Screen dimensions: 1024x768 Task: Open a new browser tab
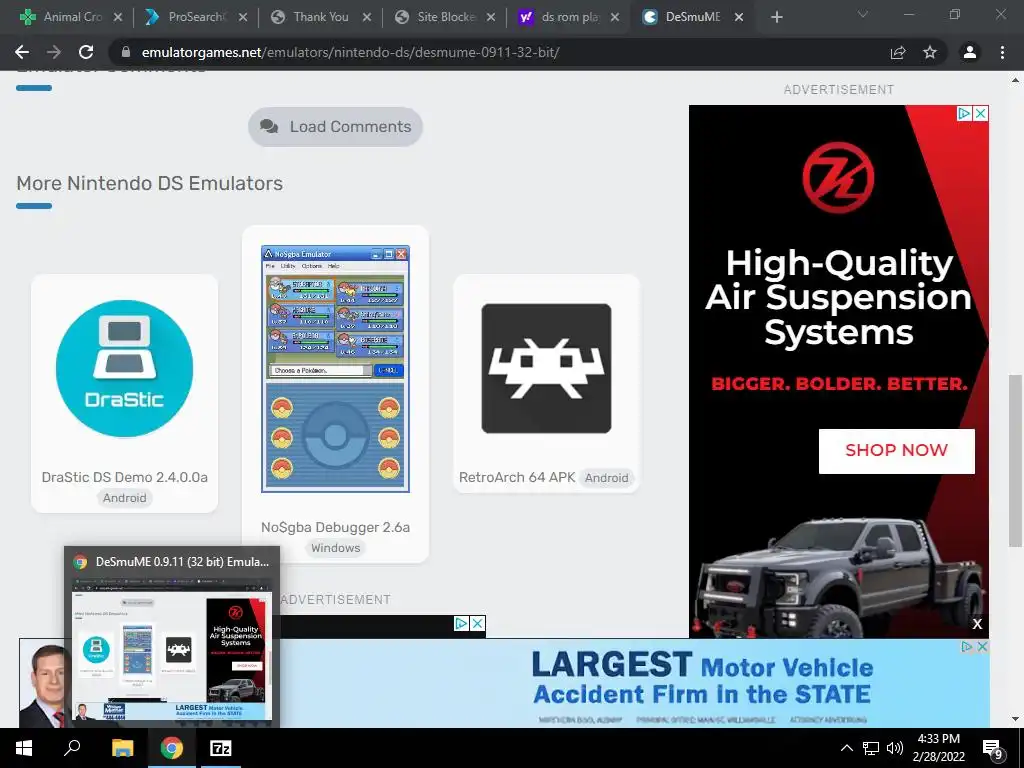coord(776,17)
